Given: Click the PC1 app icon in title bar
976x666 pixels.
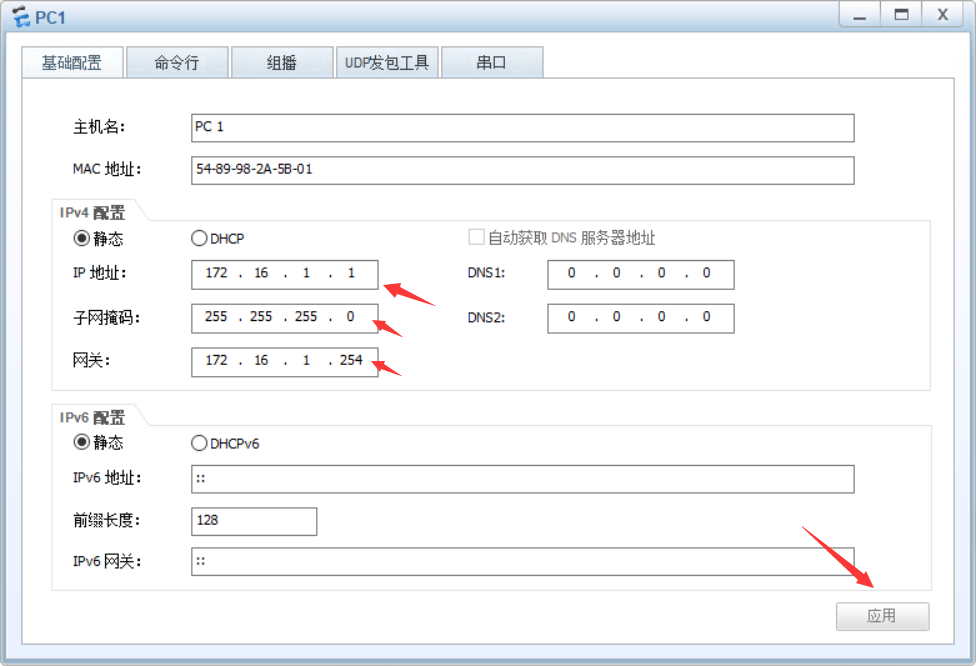Looking at the screenshot, I should tap(21, 17).
